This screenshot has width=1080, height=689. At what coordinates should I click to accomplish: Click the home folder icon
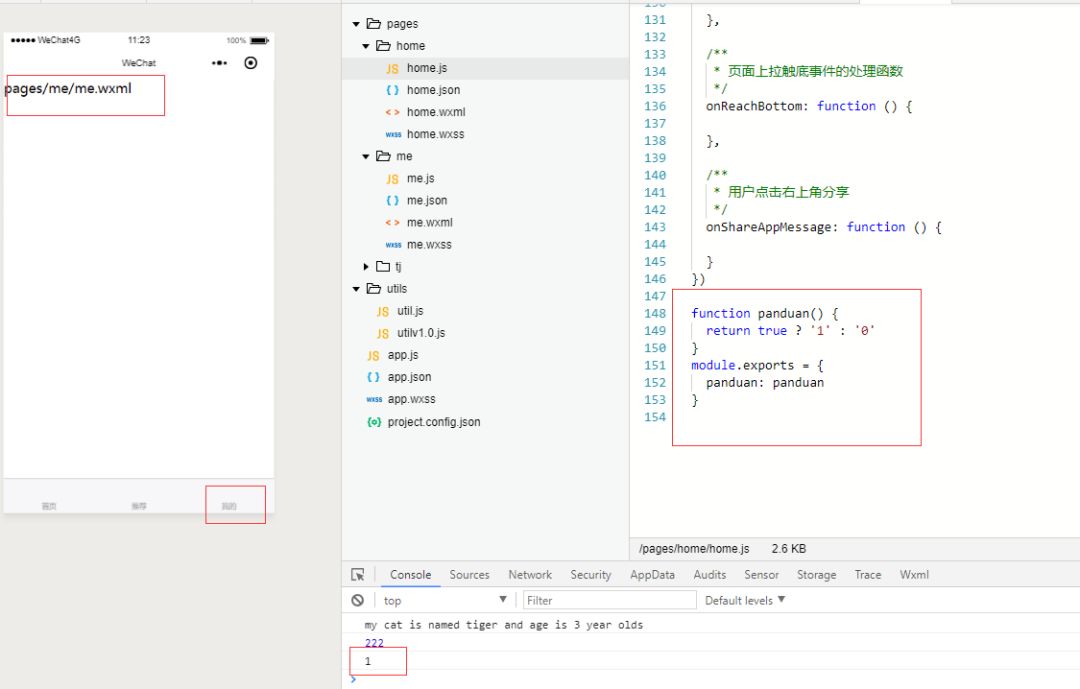point(383,45)
